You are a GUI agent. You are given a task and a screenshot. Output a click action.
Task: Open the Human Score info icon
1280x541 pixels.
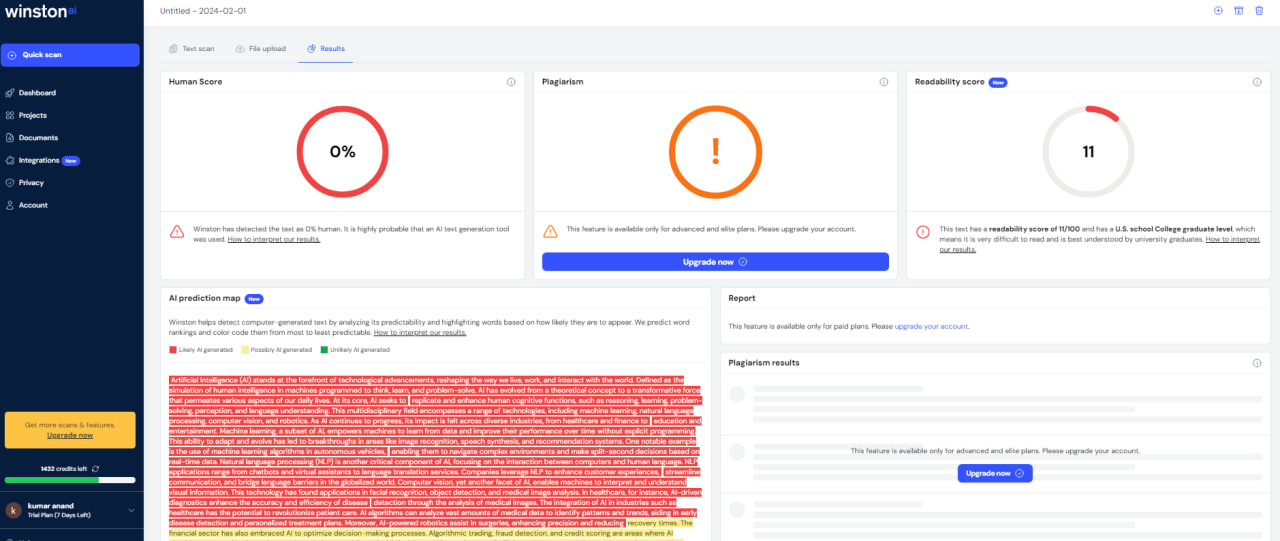[x=511, y=82]
